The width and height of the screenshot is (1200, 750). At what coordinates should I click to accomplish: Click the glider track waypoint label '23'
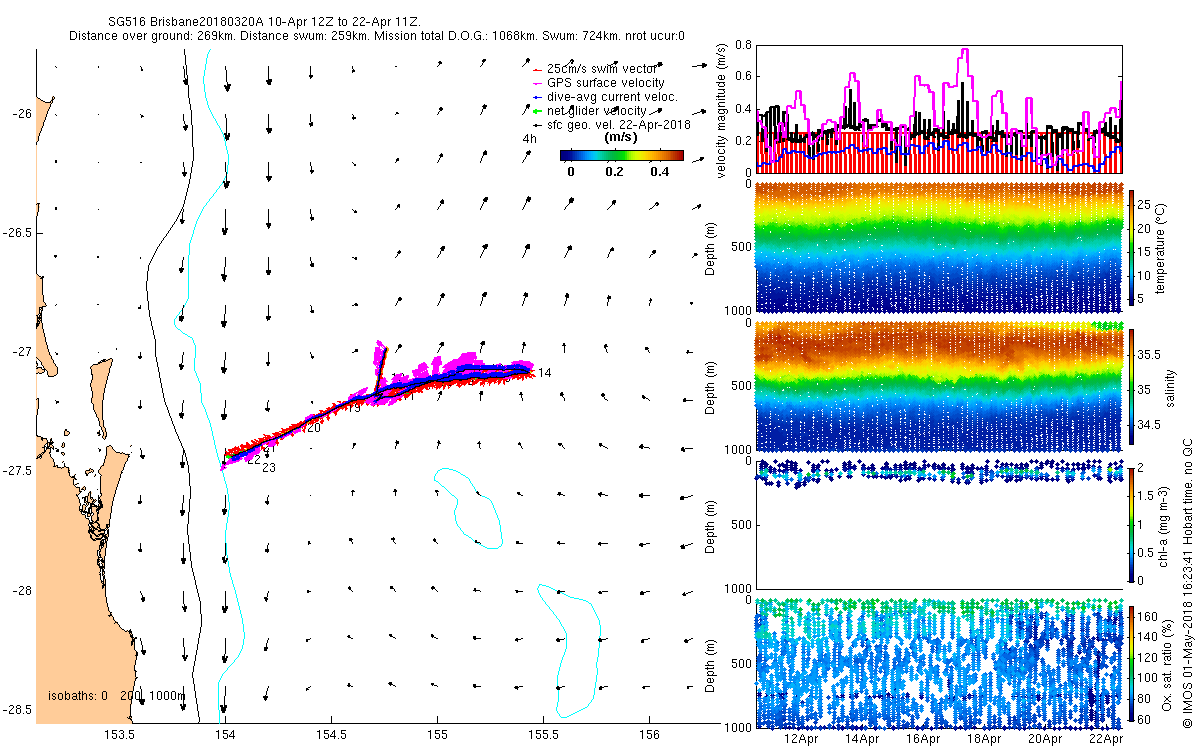point(269,468)
